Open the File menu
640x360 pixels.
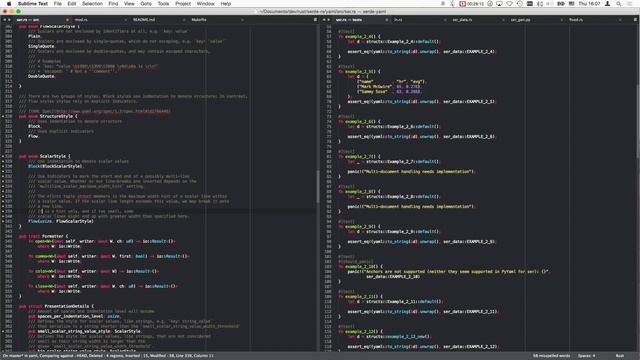click(58, 4)
